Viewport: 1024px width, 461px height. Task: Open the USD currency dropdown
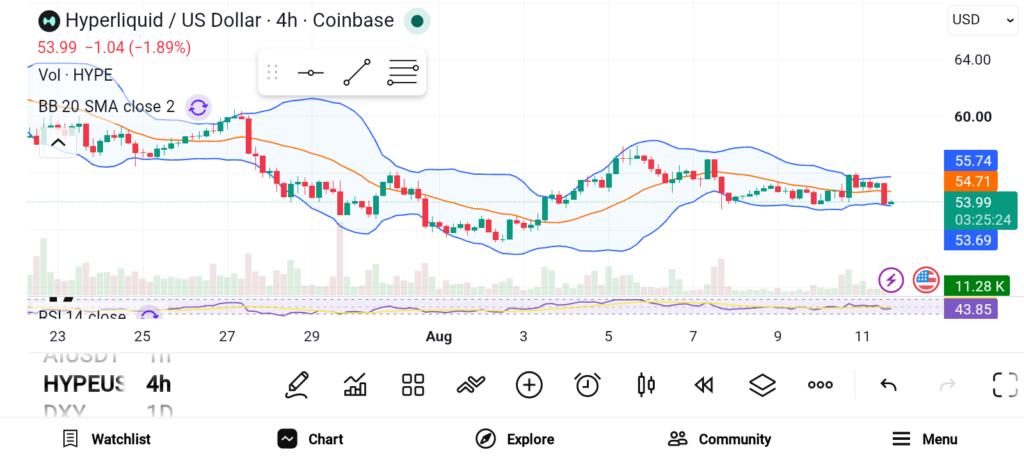(x=983, y=20)
